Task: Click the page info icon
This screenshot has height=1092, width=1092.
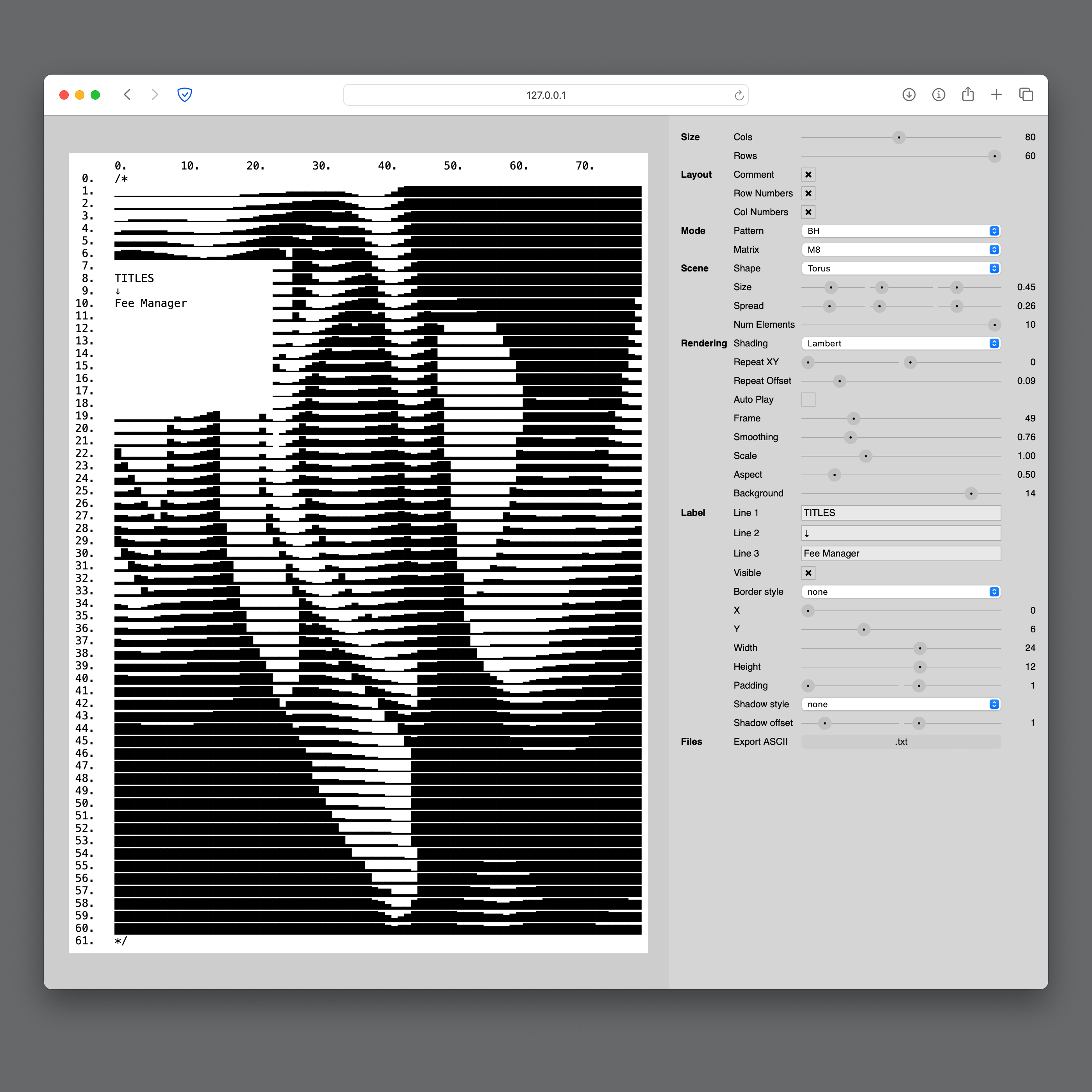Action: 938,95
